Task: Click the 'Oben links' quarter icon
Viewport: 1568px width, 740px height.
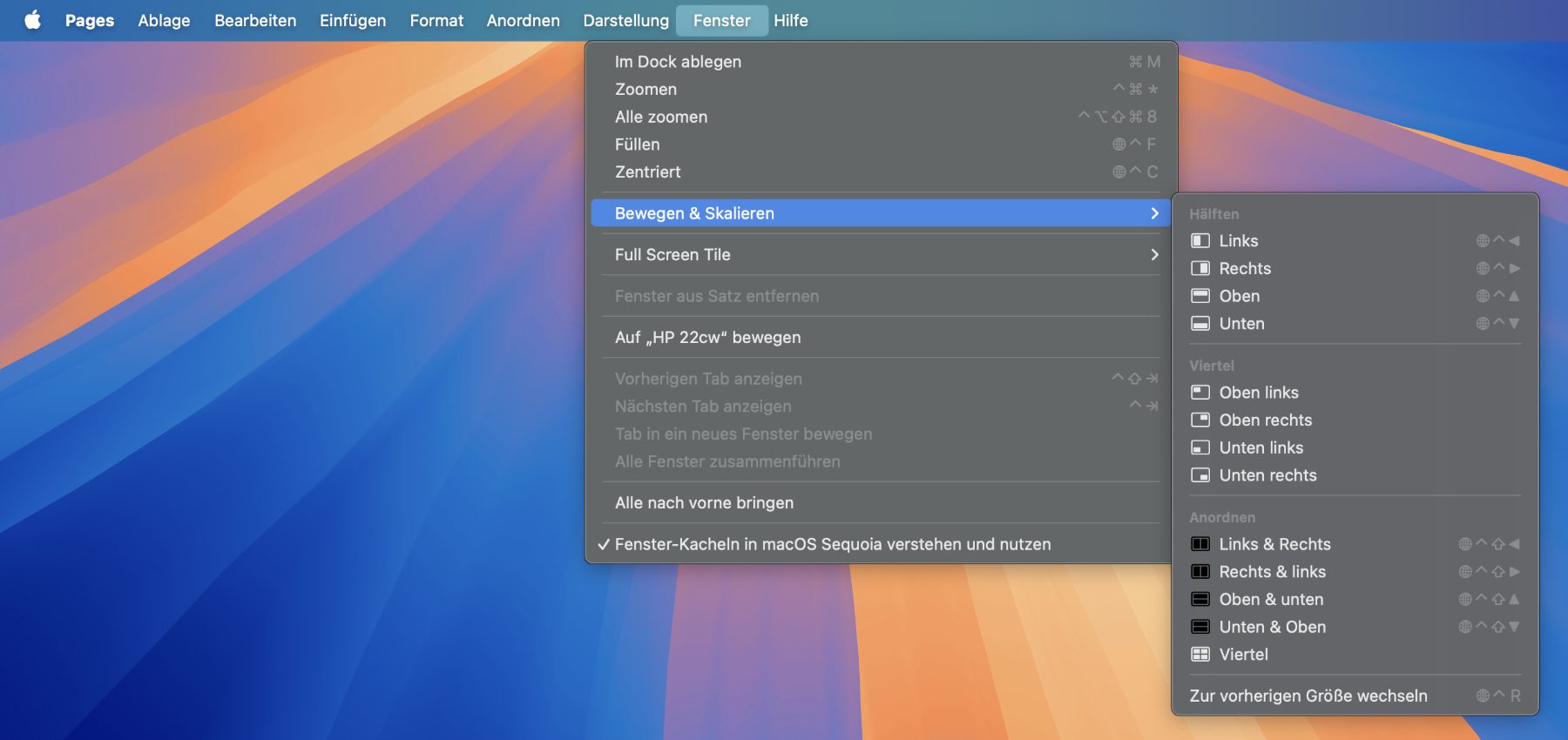Action: [1200, 393]
